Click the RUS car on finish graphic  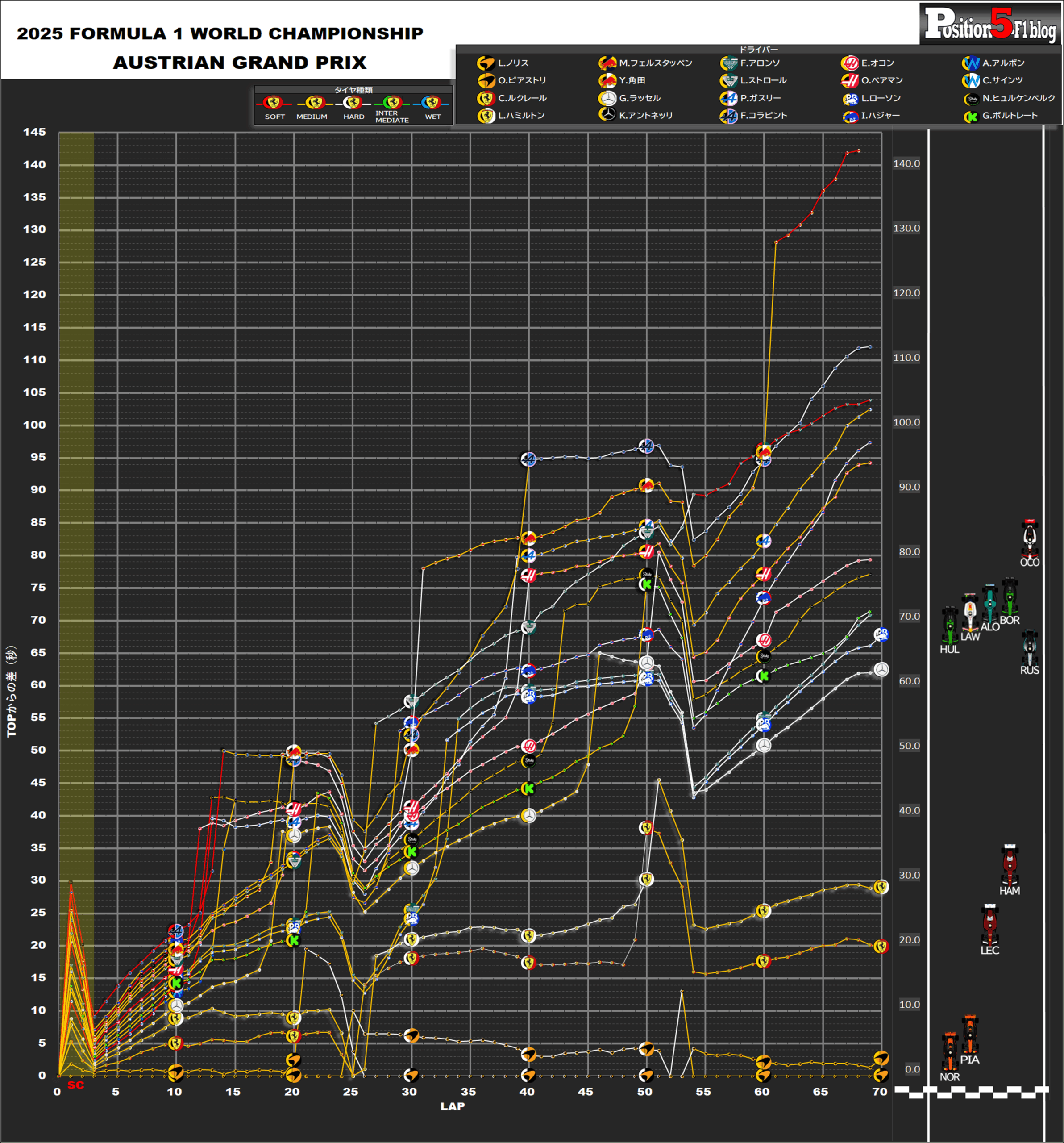pos(1030,648)
